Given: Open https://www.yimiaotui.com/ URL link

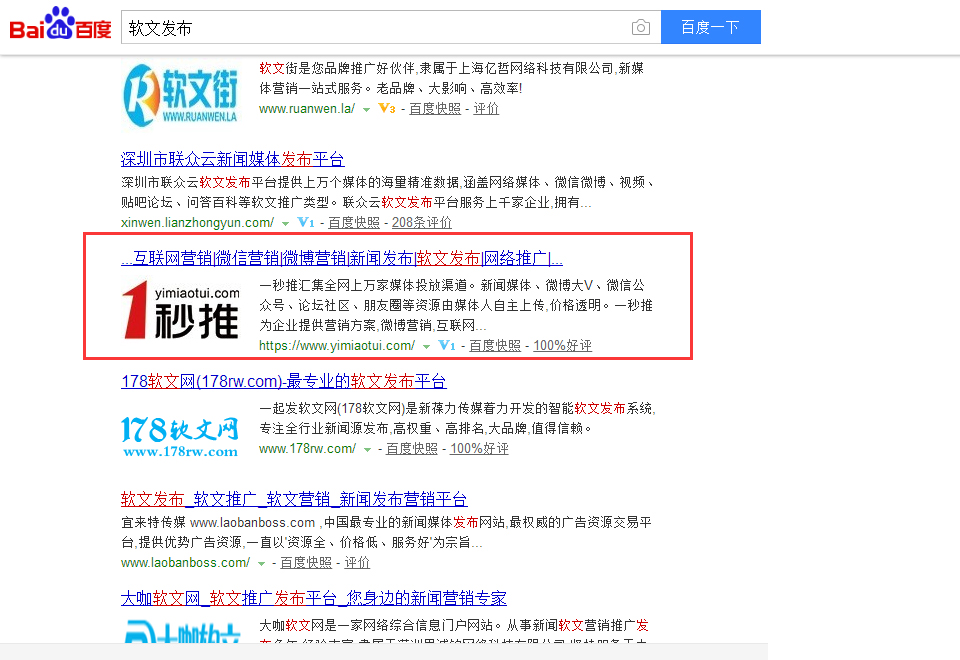Looking at the screenshot, I should tap(337, 346).
